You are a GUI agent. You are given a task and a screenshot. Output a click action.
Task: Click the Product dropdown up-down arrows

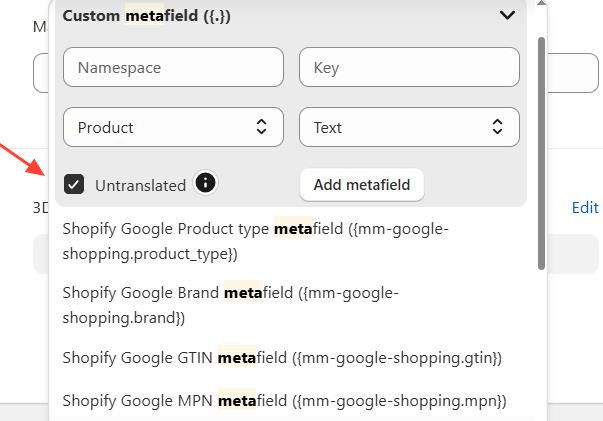(x=262, y=126)
